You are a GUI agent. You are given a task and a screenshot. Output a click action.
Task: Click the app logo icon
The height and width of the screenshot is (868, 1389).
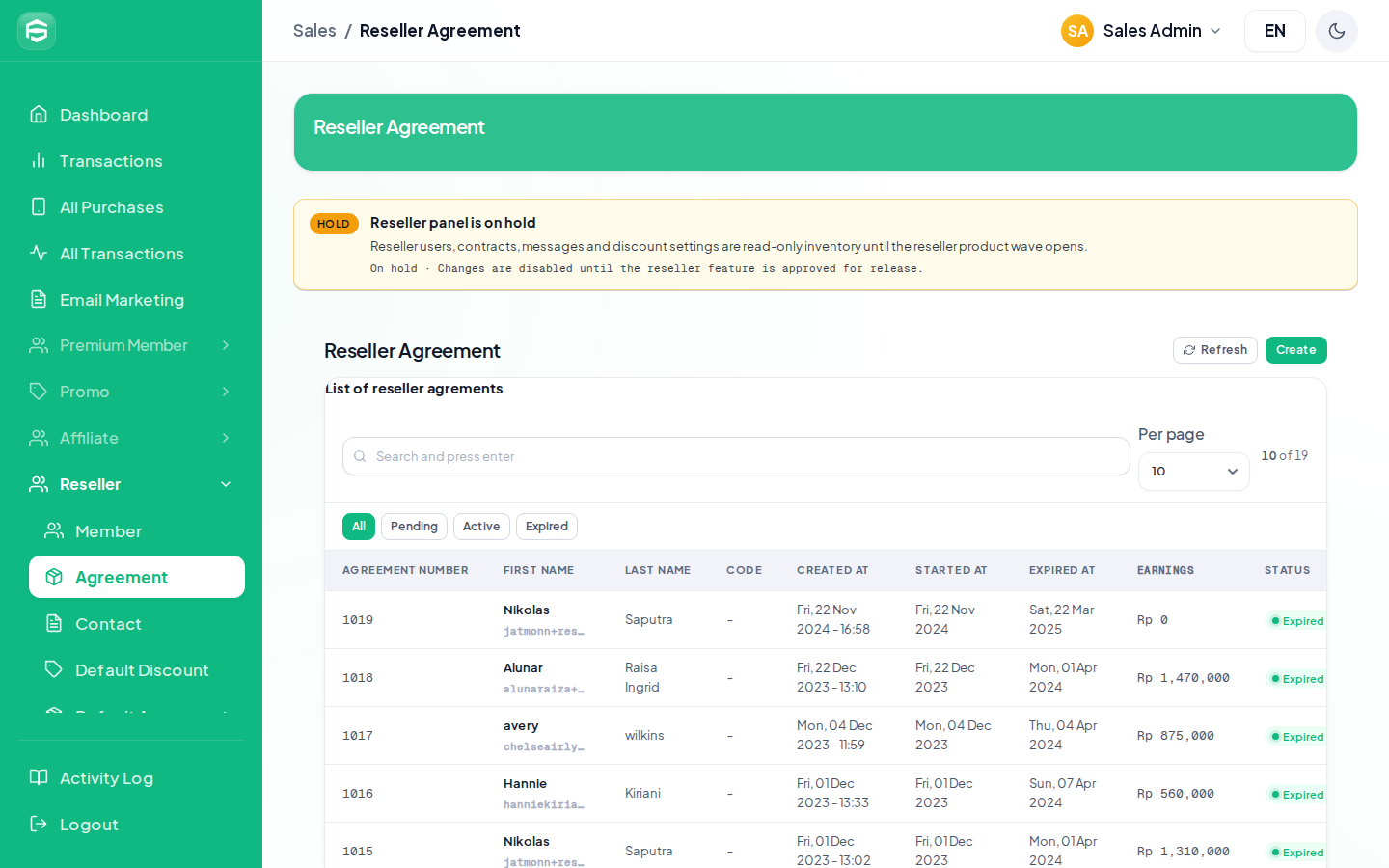37,31
